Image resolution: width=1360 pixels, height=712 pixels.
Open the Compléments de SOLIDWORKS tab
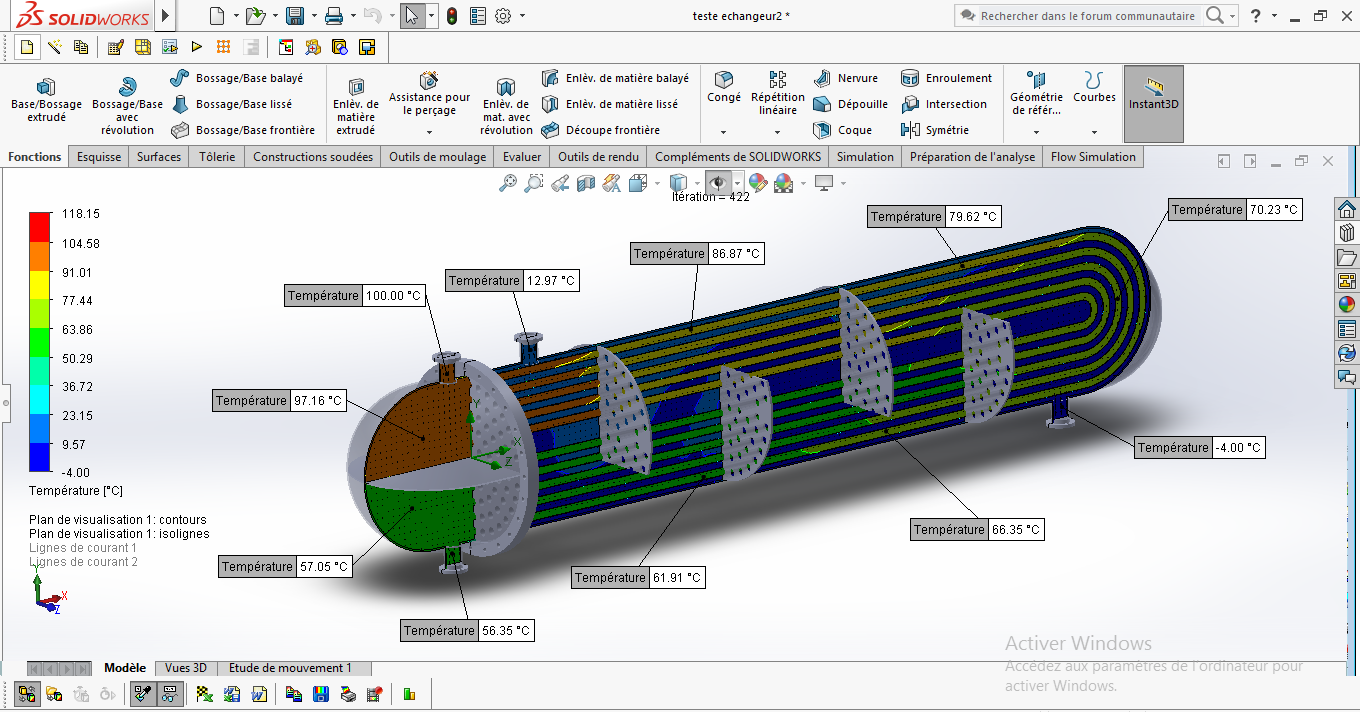(738, 157)
